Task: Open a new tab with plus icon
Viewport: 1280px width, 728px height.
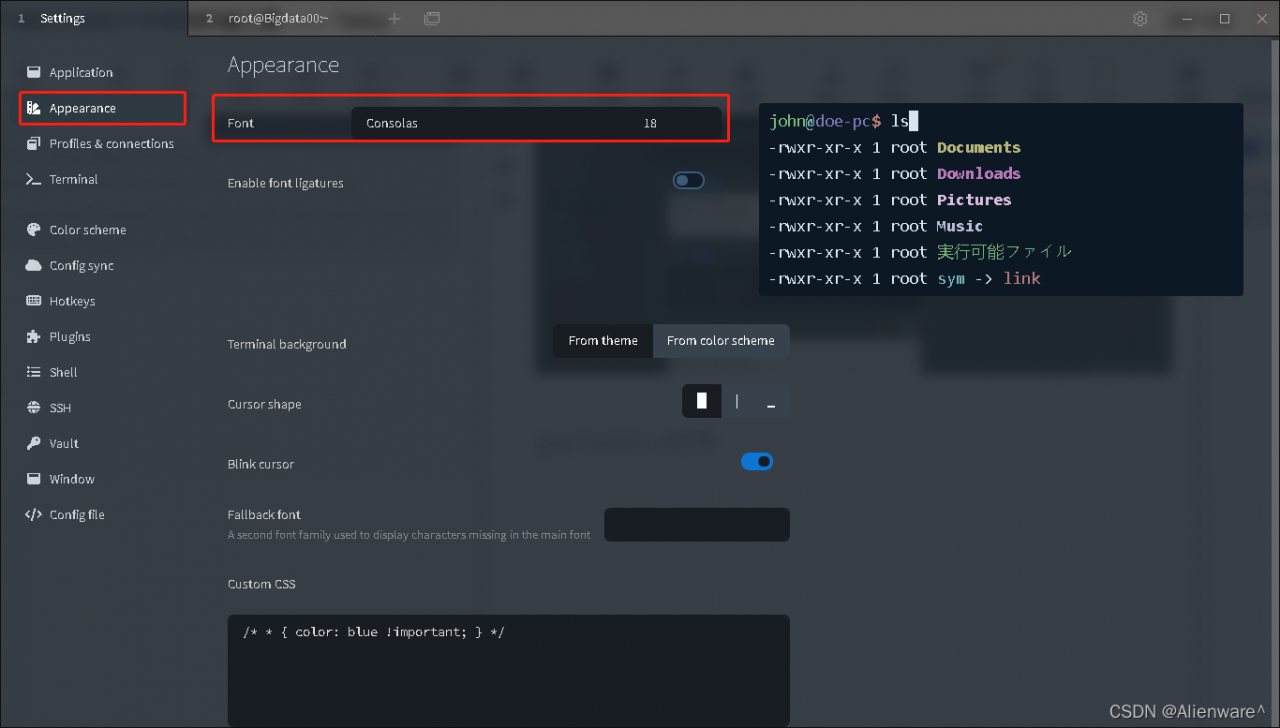Action: point(394,18)
